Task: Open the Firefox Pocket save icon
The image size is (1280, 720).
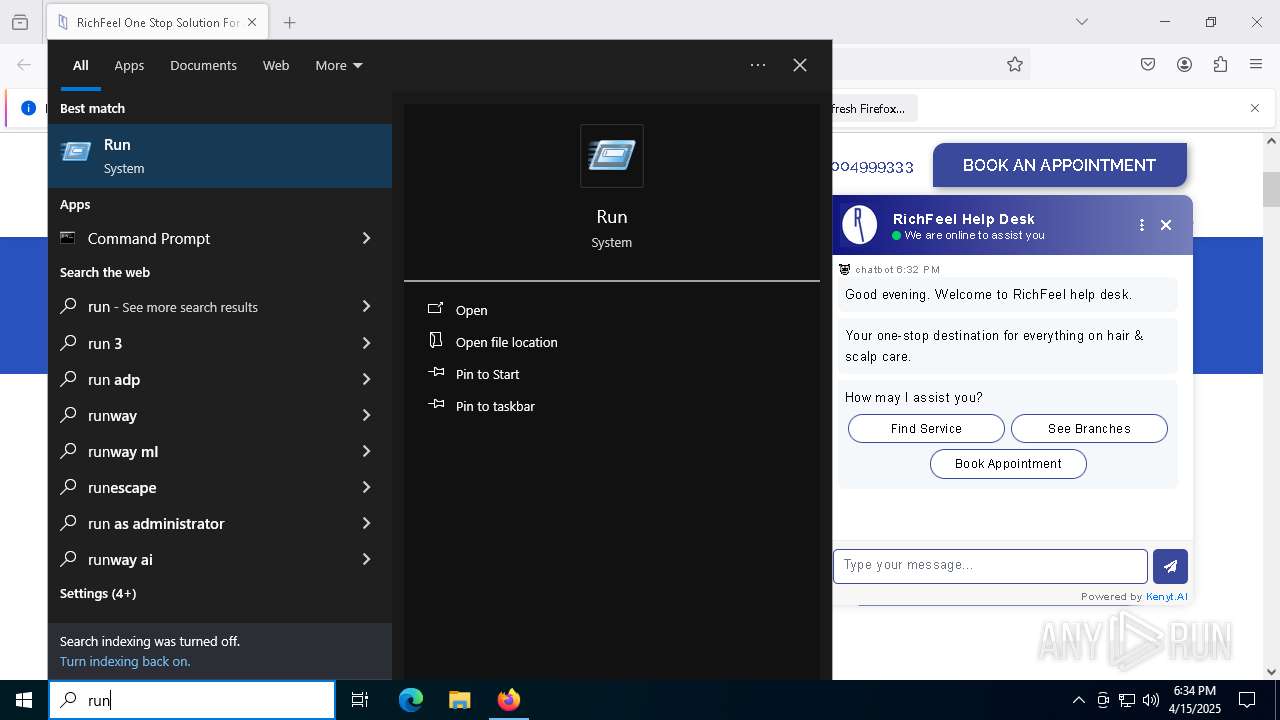Action: [1148, 64]
